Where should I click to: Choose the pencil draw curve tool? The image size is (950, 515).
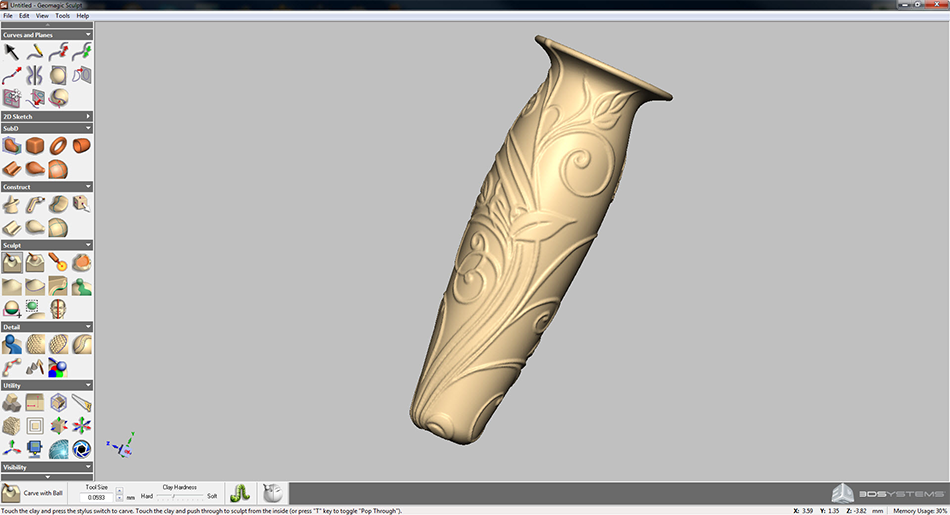(x=36, y=50)
